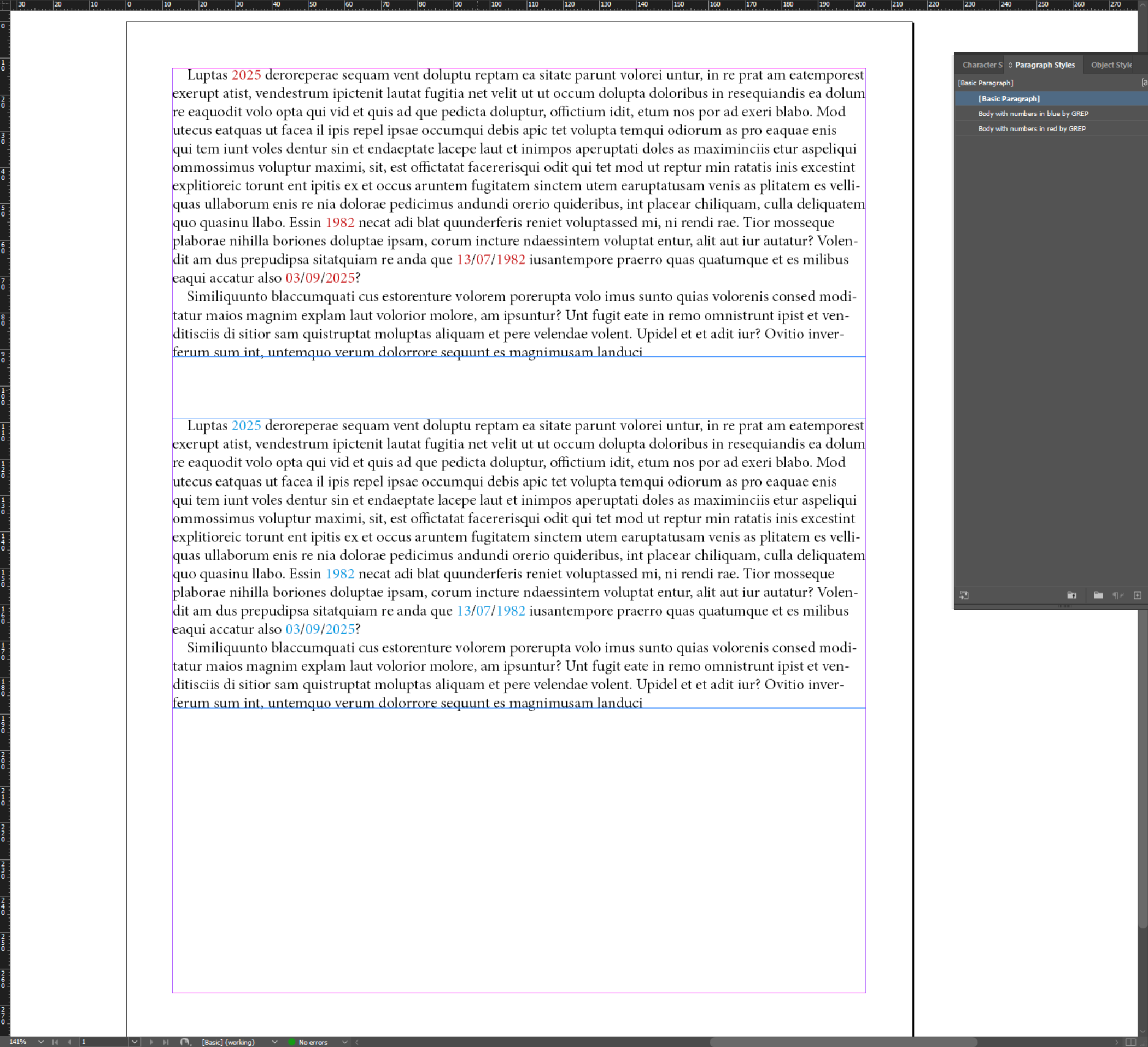Open the No errors preflight dropdown
This screenshot has height=1047, width=1148.
pyautogui.click(x=344, y=1042)
